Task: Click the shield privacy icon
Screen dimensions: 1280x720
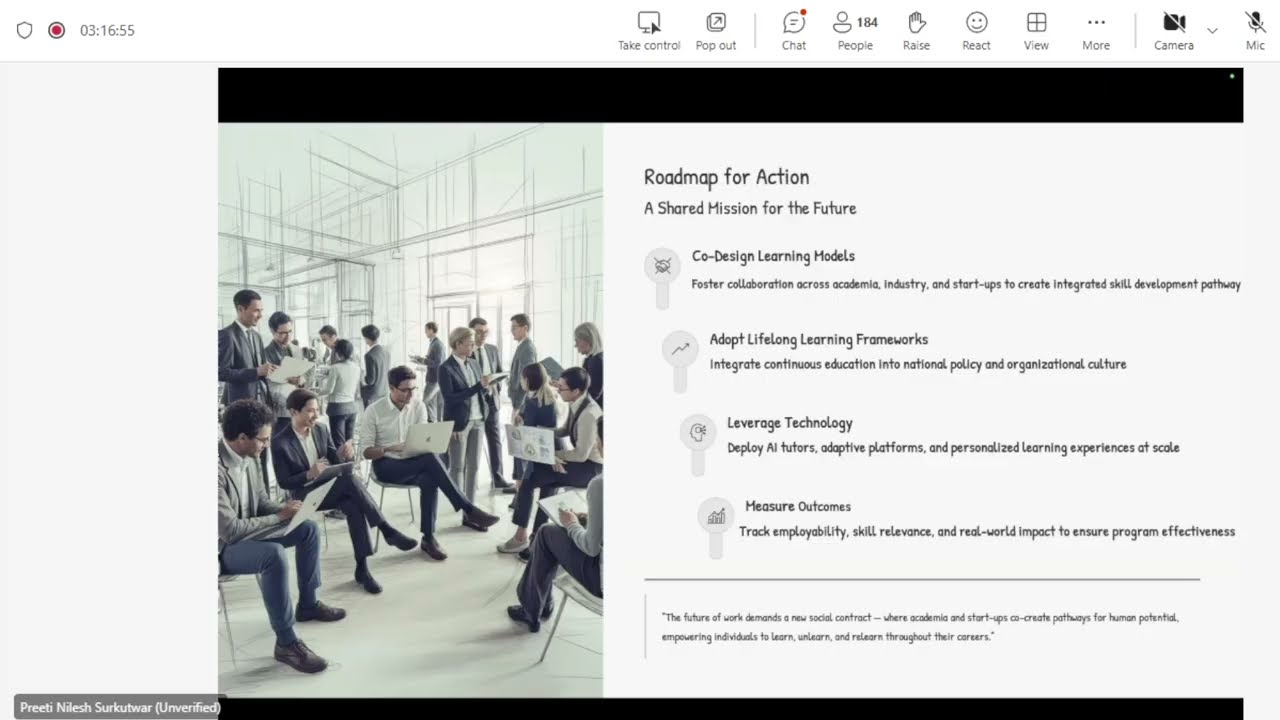Action: (25, 30)
